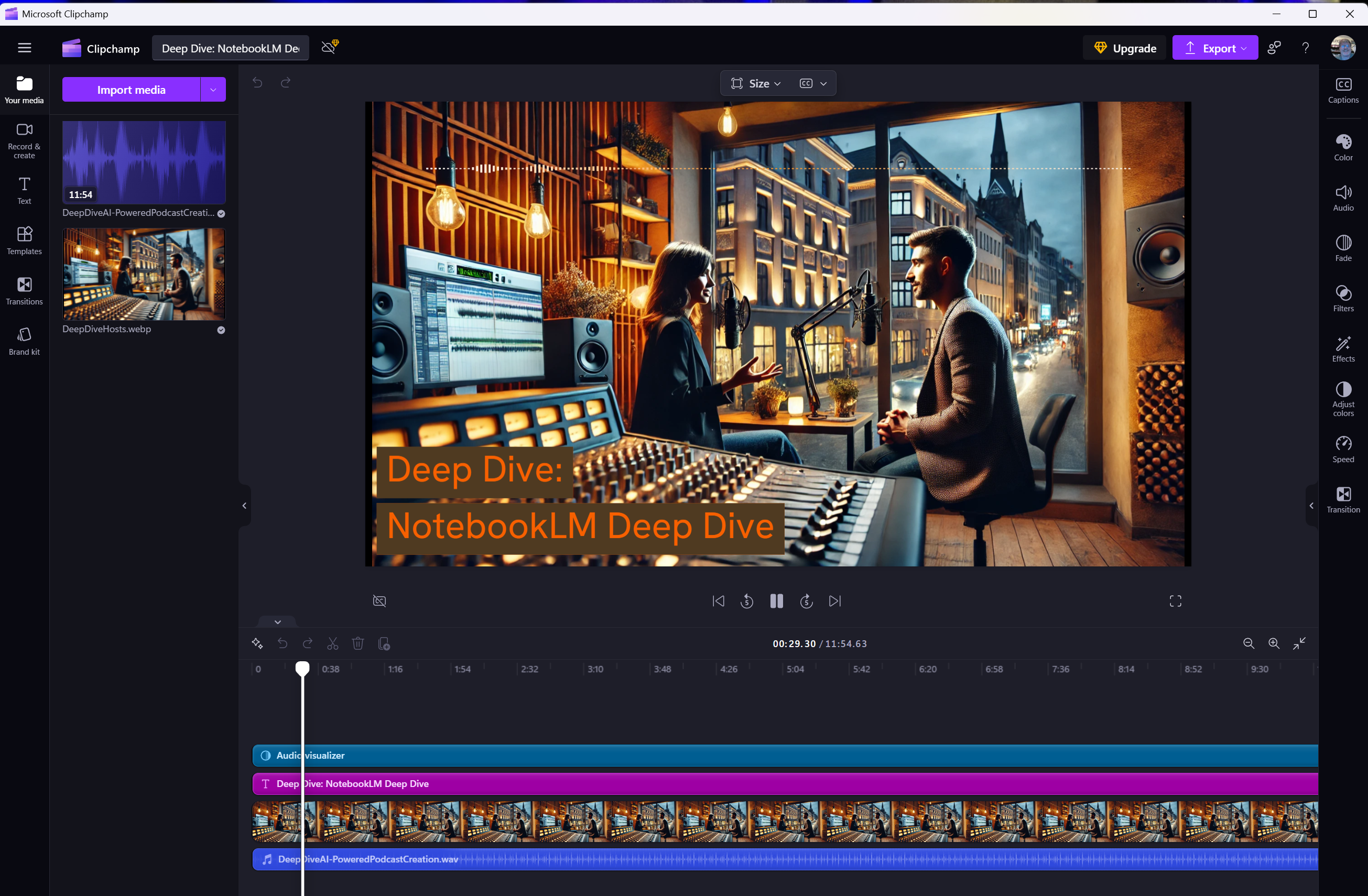Enter fullscreen preview
Image resolution: width=1368 pixels, height=896 pixels.
[x=1176, y=601]
